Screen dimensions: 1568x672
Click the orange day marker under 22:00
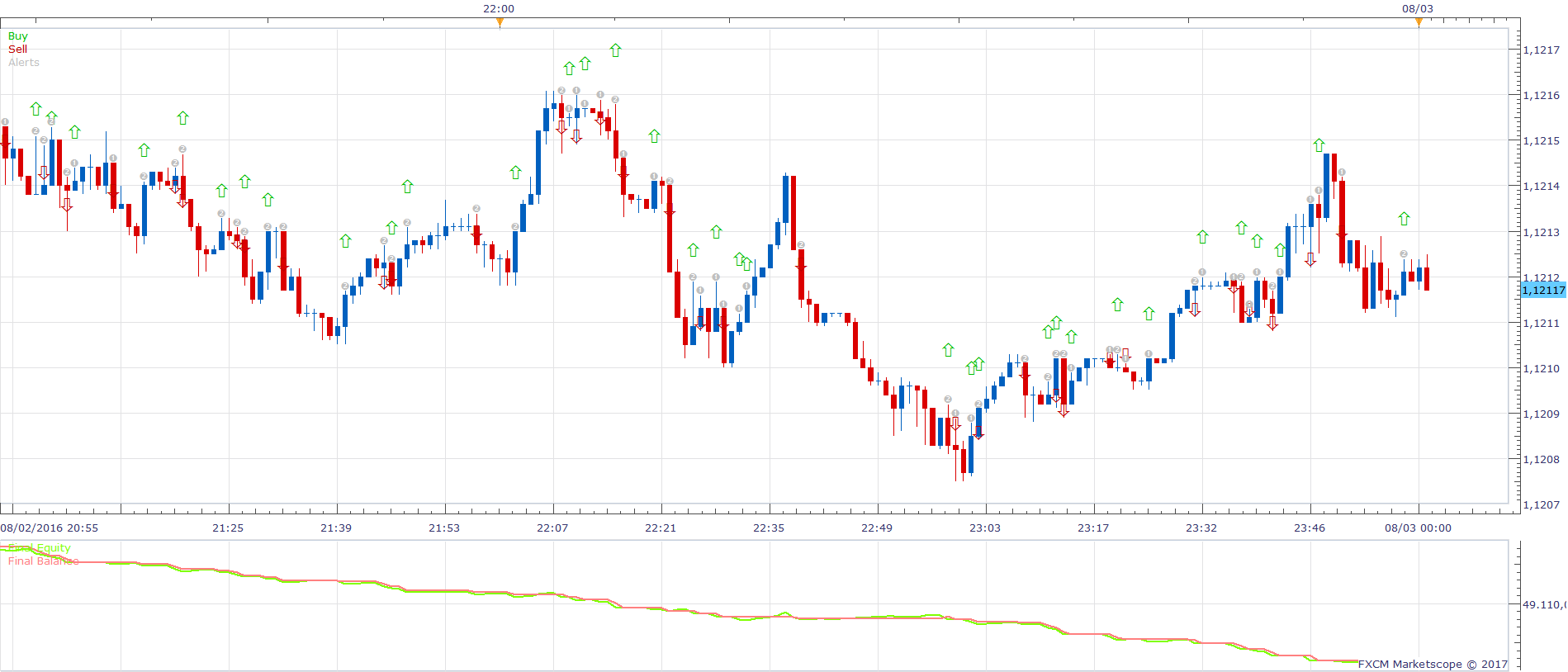[500, 22]
